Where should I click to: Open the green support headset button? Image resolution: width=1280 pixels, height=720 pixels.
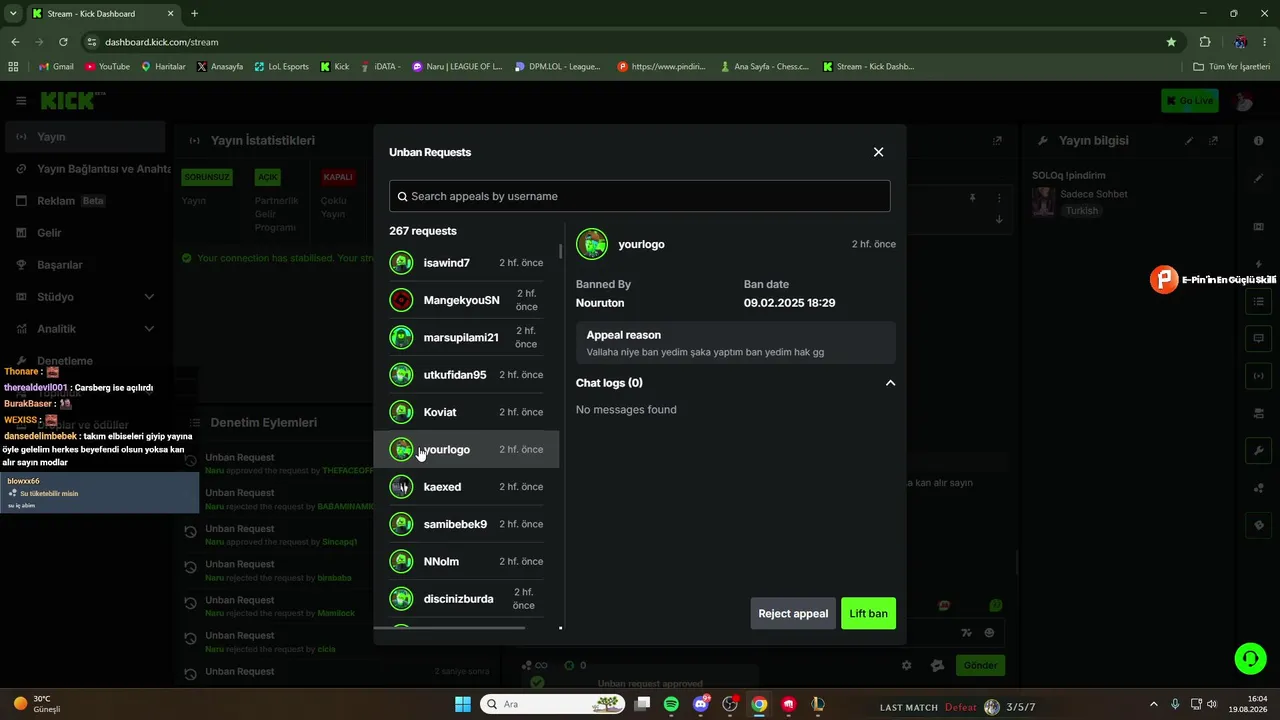pyautogui.click(x=1250, y=658)
